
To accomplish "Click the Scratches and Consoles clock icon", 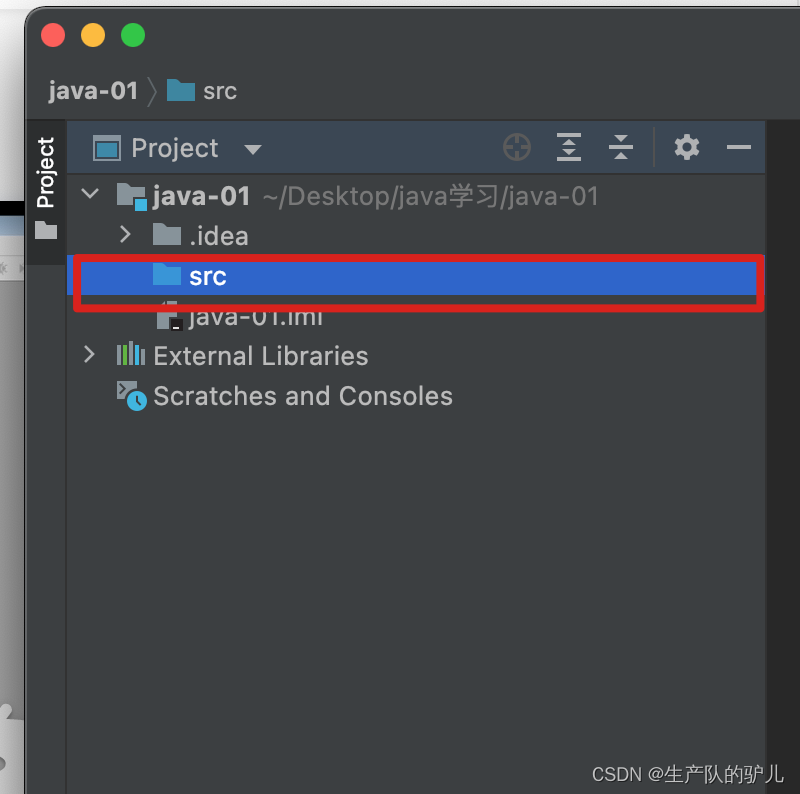I will (x=132, y=395).
